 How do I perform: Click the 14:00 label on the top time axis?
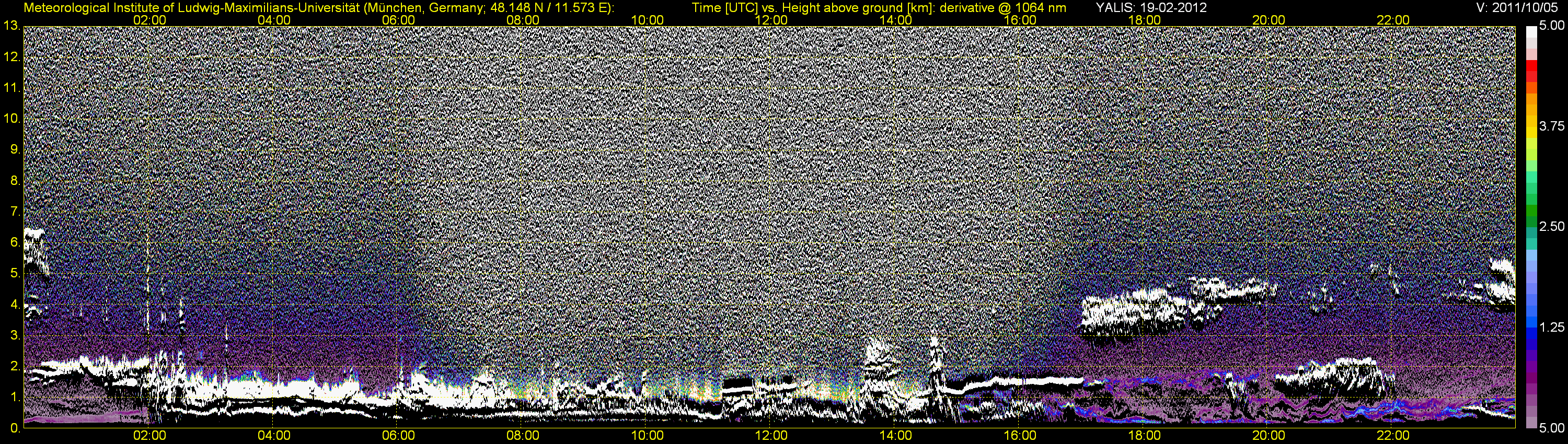[896, 20]
